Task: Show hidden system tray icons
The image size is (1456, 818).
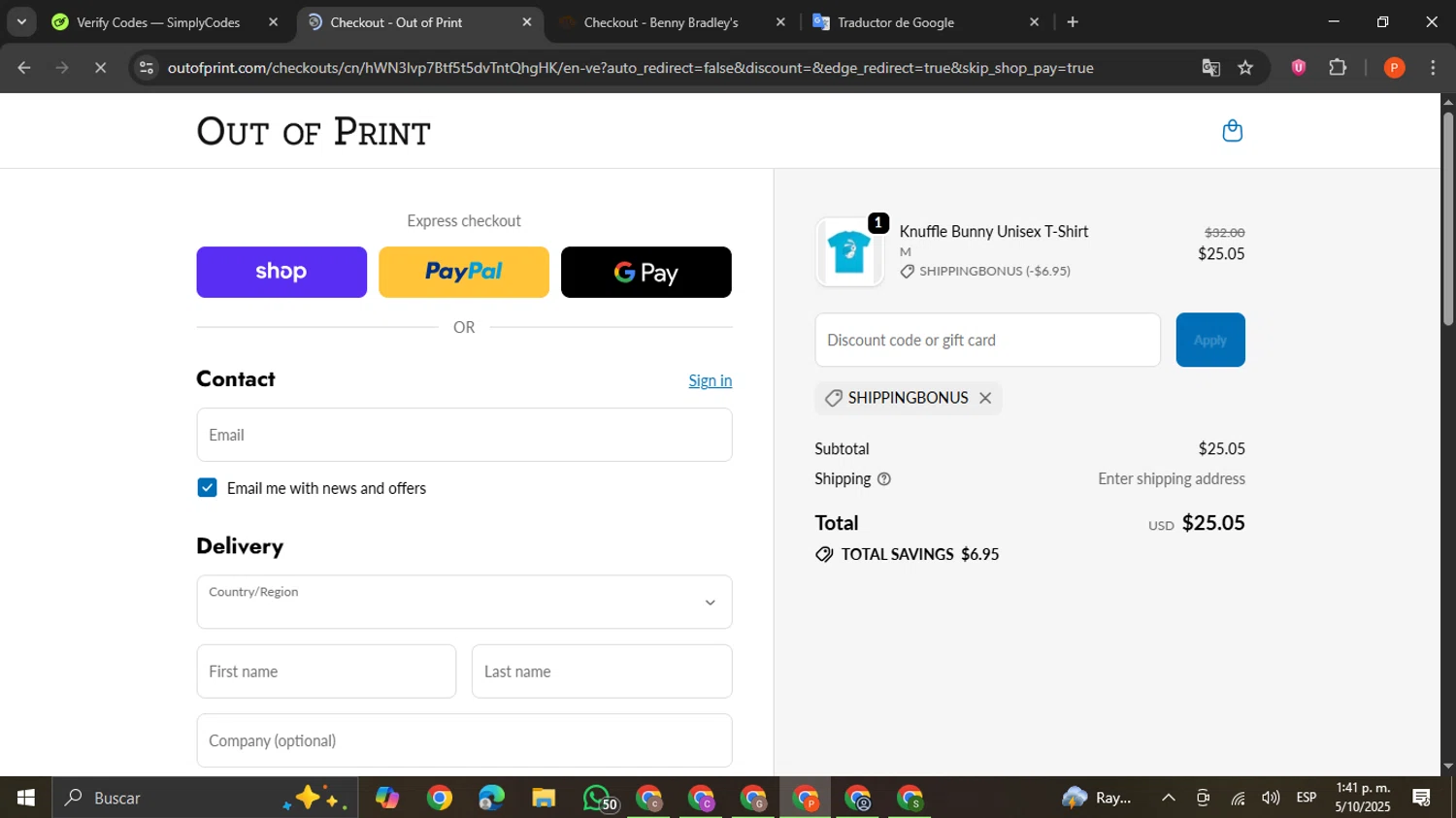Action: coord(1169,798)
